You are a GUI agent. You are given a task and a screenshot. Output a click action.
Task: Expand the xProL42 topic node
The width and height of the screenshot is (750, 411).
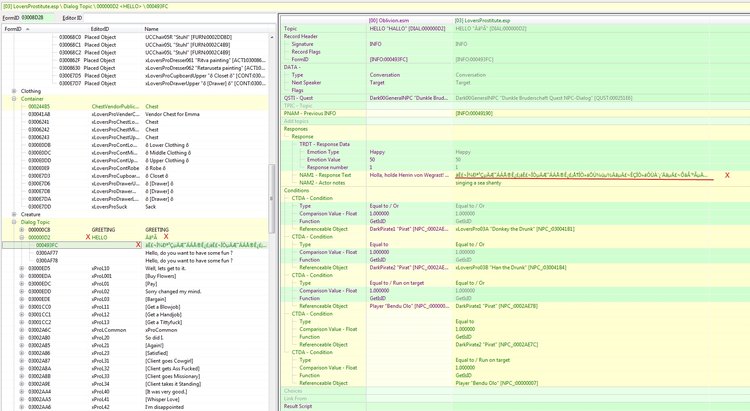coord(22,407)
